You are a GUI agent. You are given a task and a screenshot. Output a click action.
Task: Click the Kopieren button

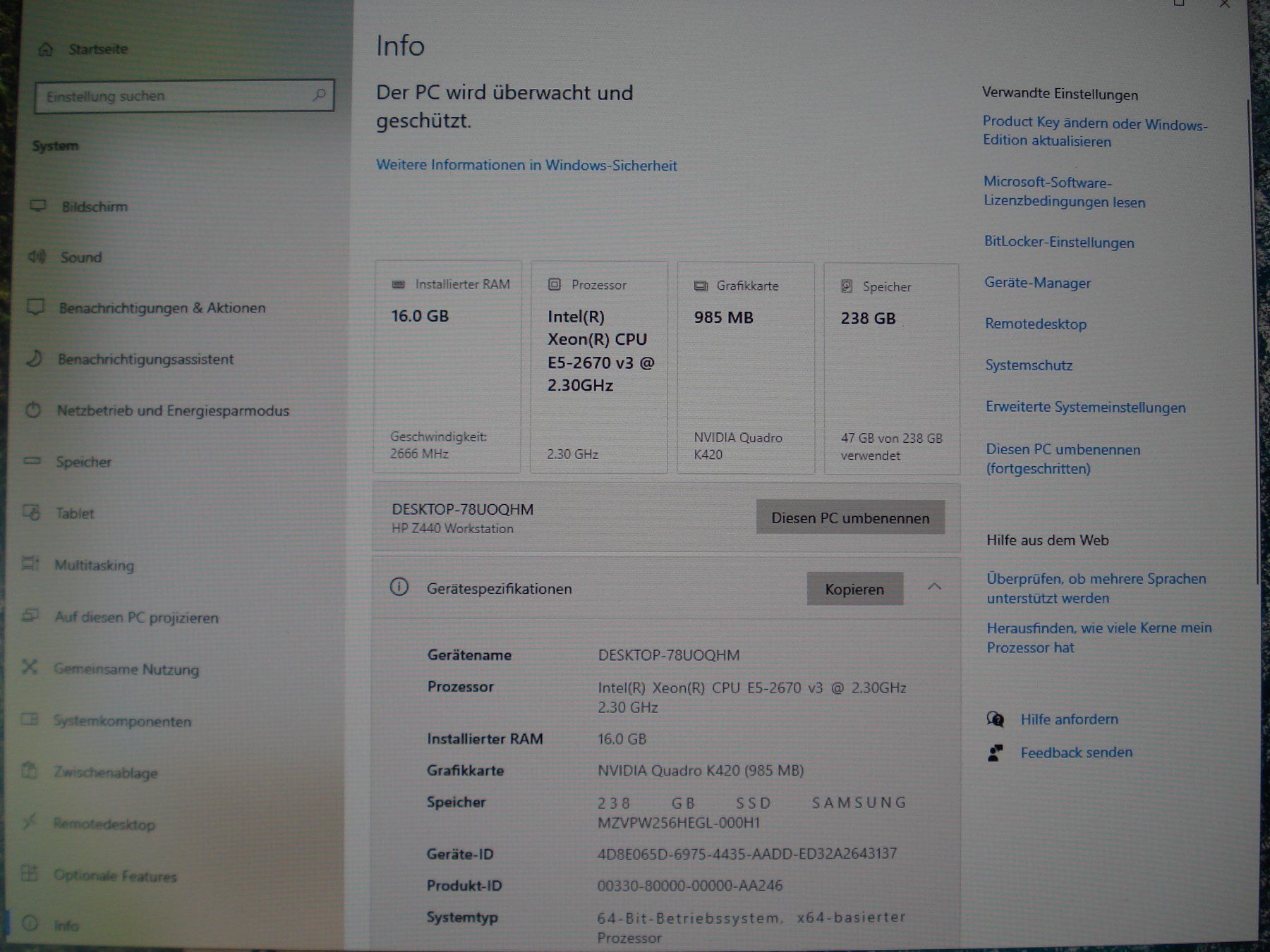point(854,589)
